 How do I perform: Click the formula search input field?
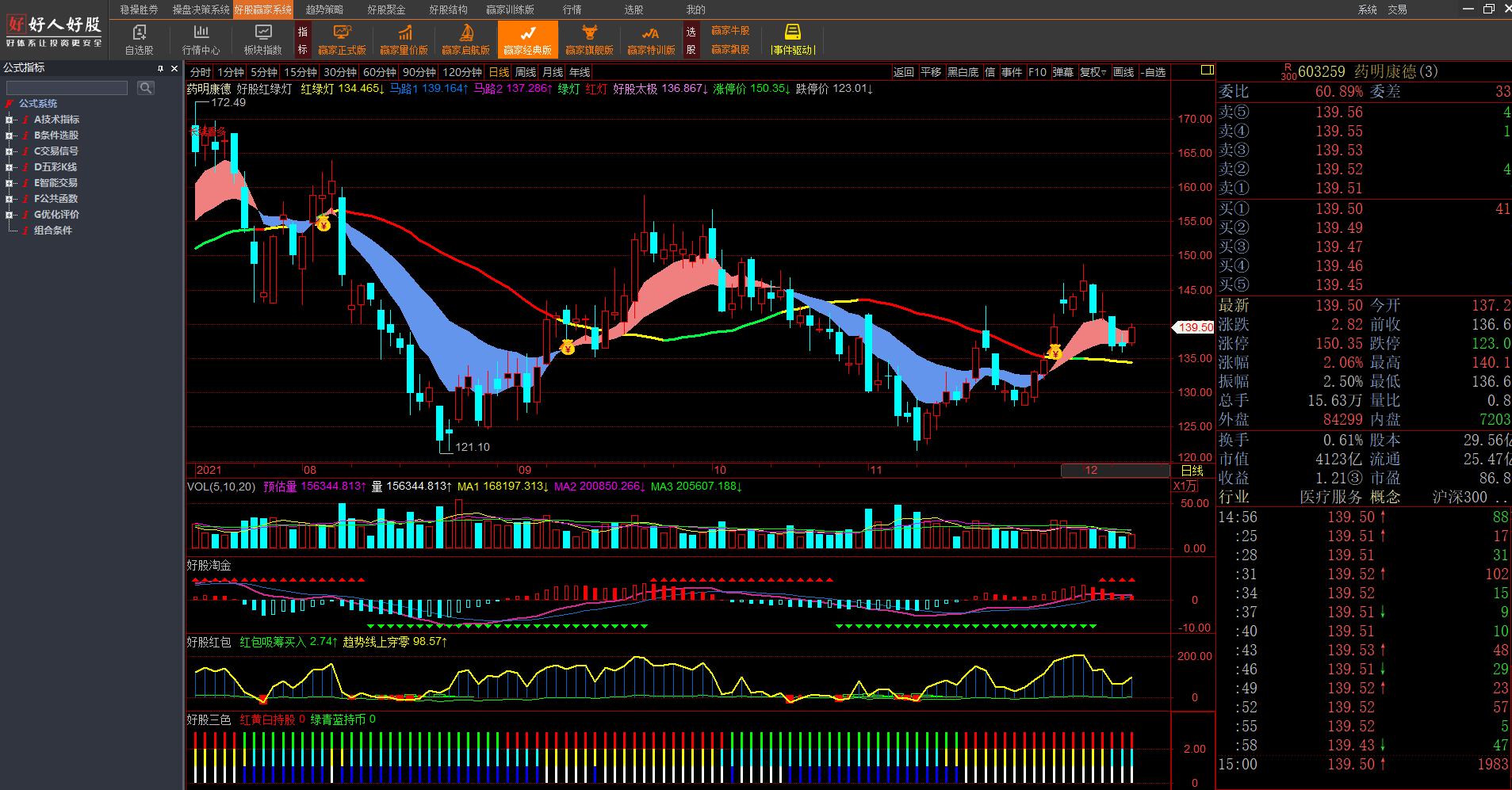pyautogui.click(x=67, y=87)
